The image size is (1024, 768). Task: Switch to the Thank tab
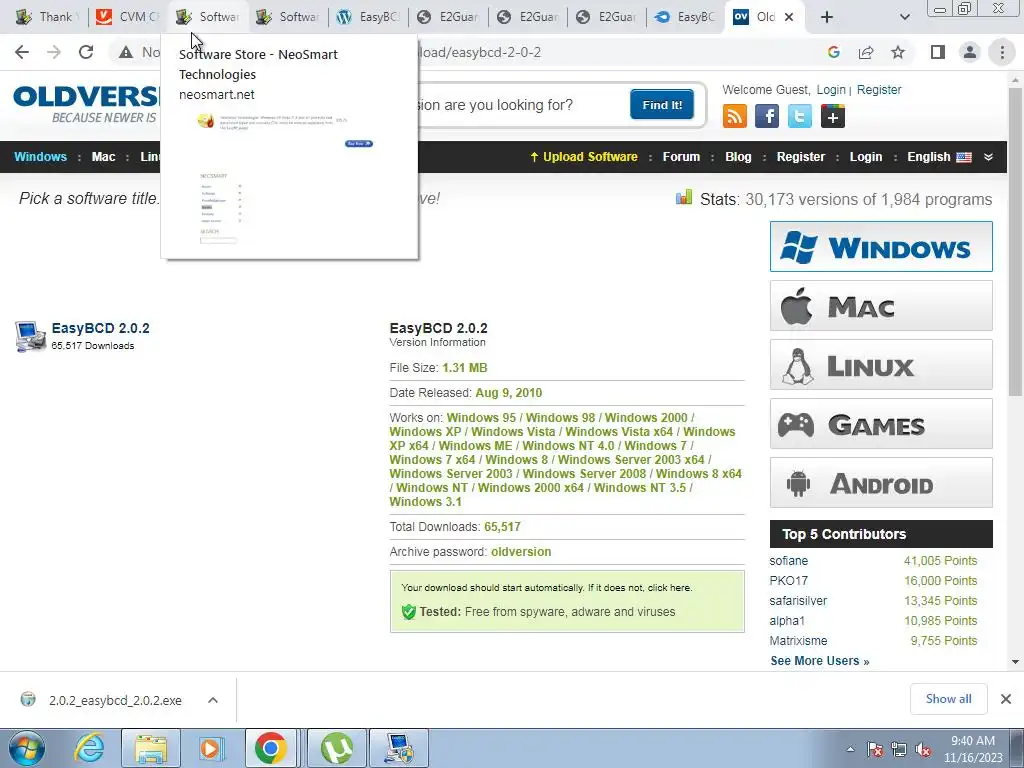[46, 17]
